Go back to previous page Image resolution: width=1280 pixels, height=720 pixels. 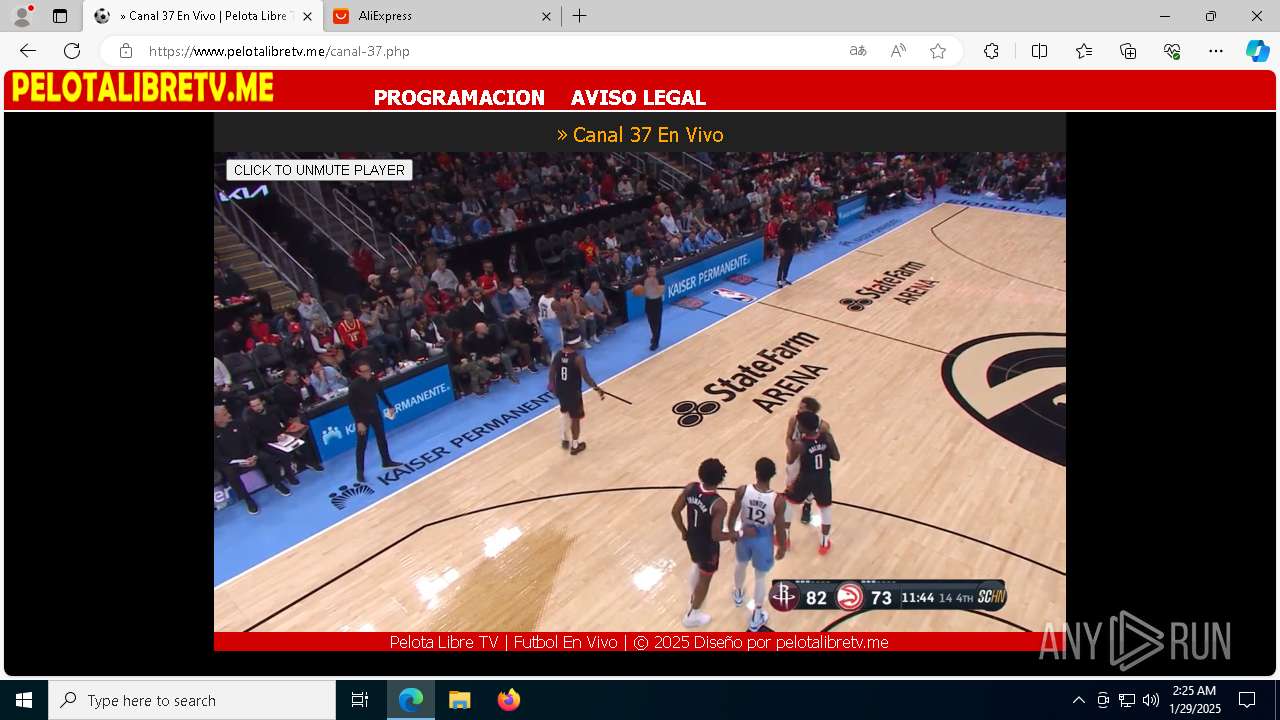click(28, 51)
